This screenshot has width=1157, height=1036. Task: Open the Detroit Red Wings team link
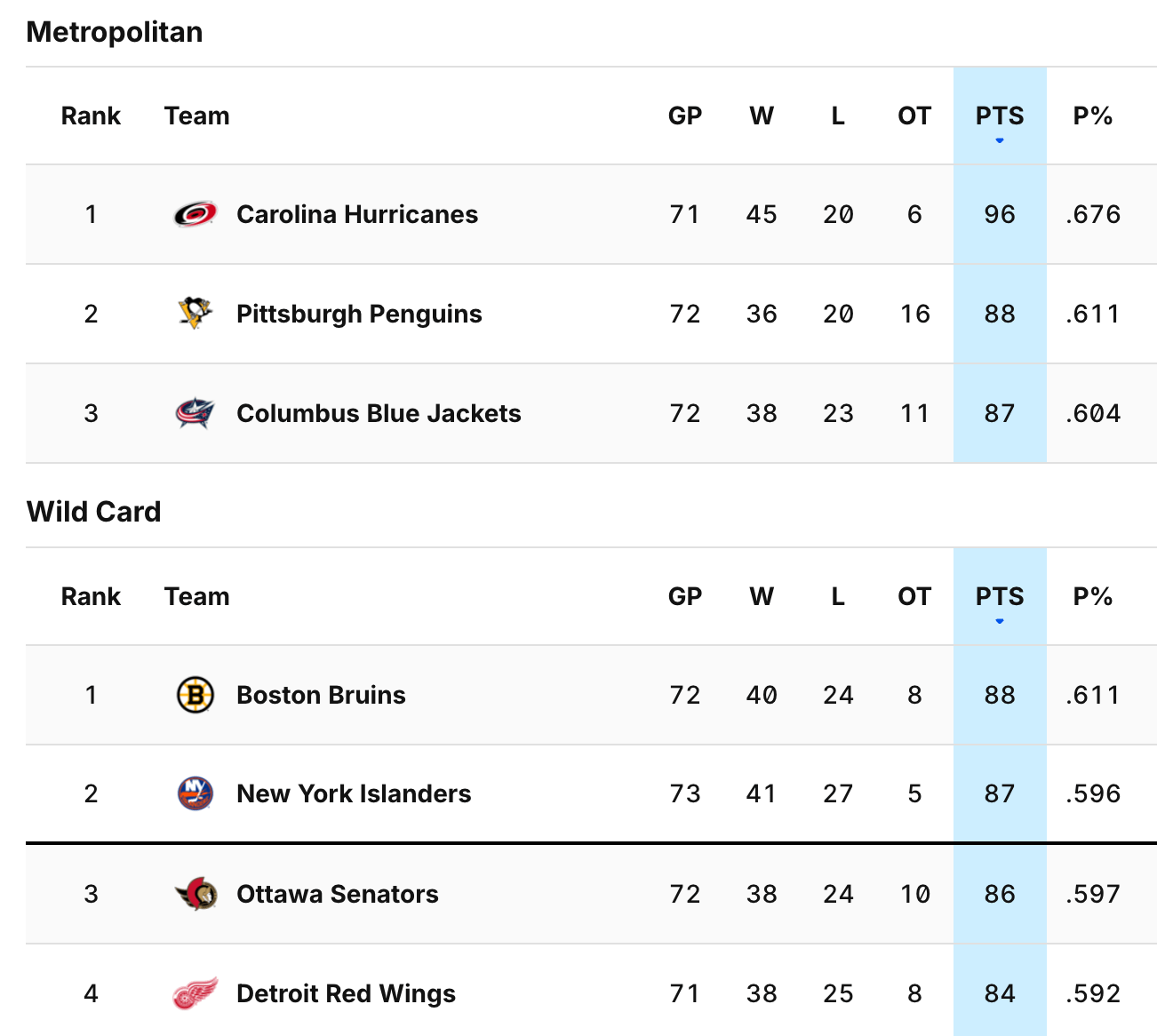(346, 993)
